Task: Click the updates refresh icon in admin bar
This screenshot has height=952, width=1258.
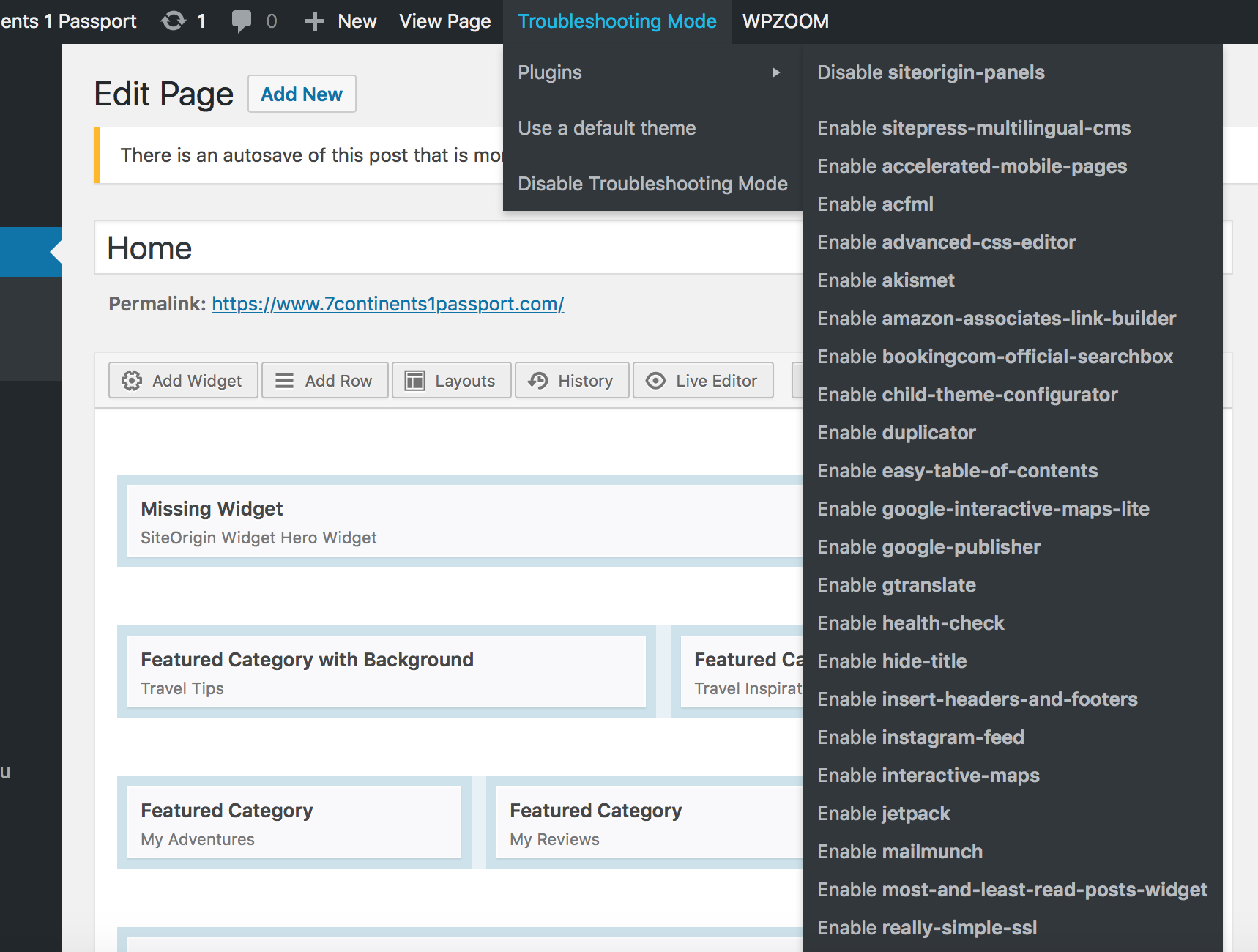Action: click(x=174, y=21)
